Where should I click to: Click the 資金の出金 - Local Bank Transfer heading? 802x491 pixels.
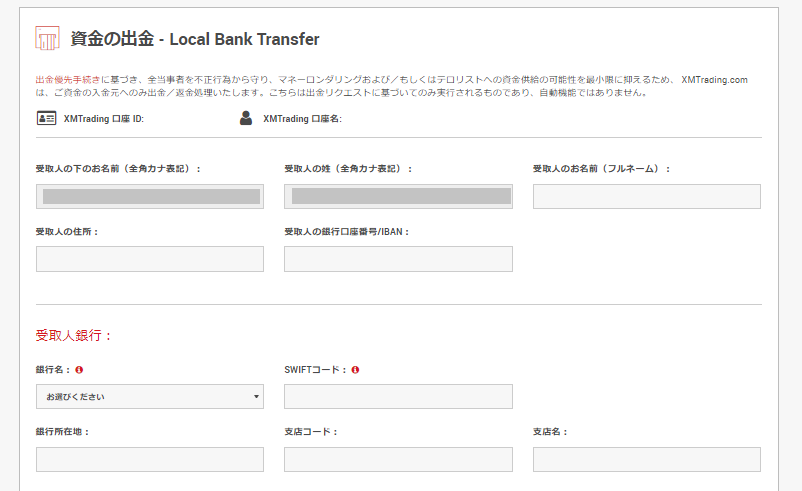point(195,39)
